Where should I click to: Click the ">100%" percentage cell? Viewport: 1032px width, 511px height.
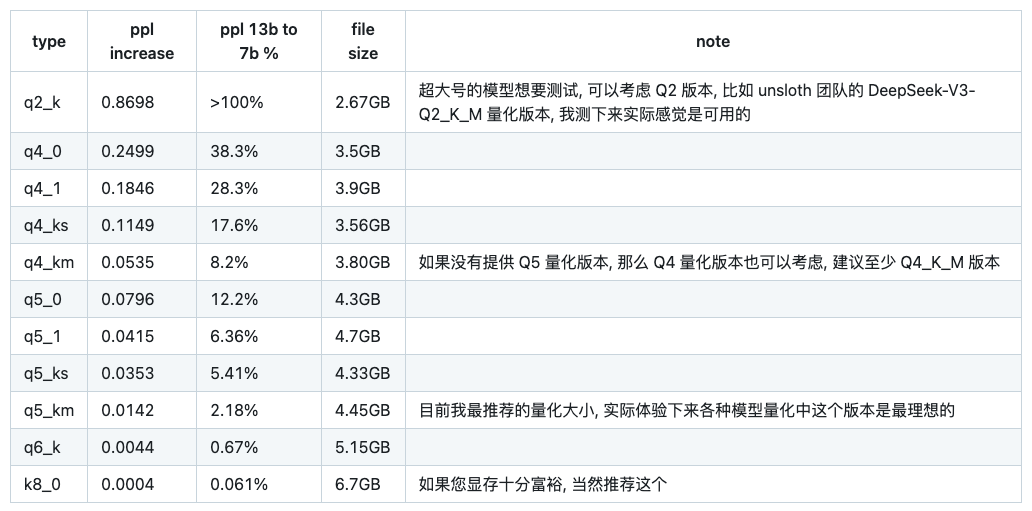(236, 102)
